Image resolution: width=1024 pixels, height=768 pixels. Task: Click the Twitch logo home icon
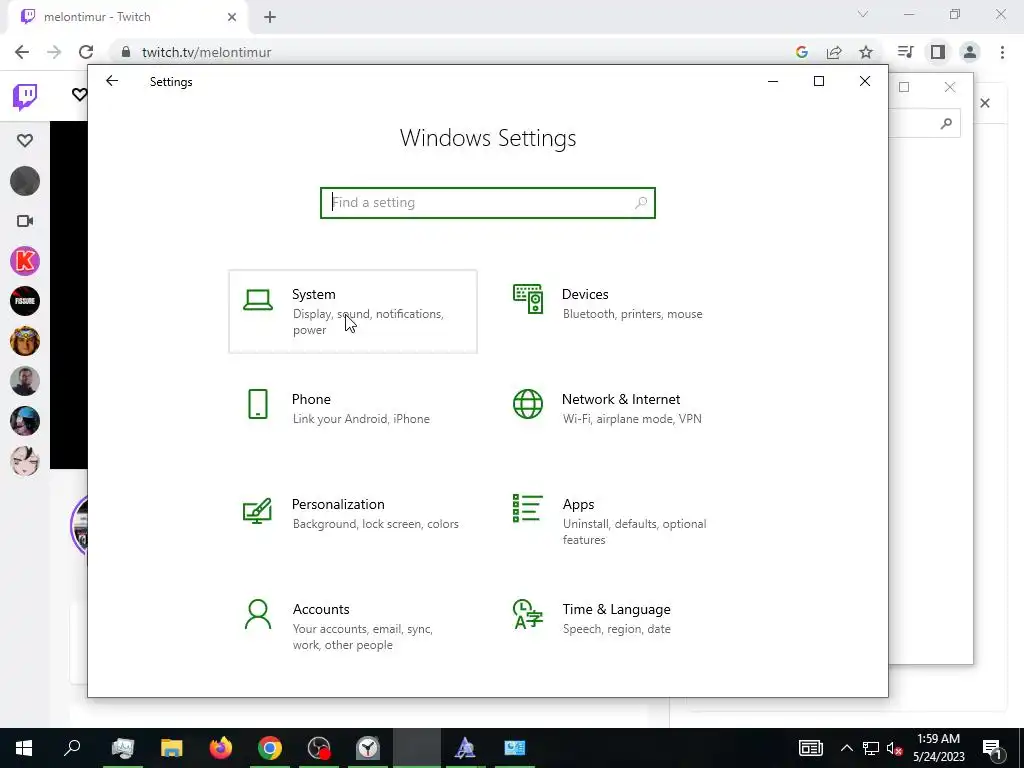[x=25, y=97]
